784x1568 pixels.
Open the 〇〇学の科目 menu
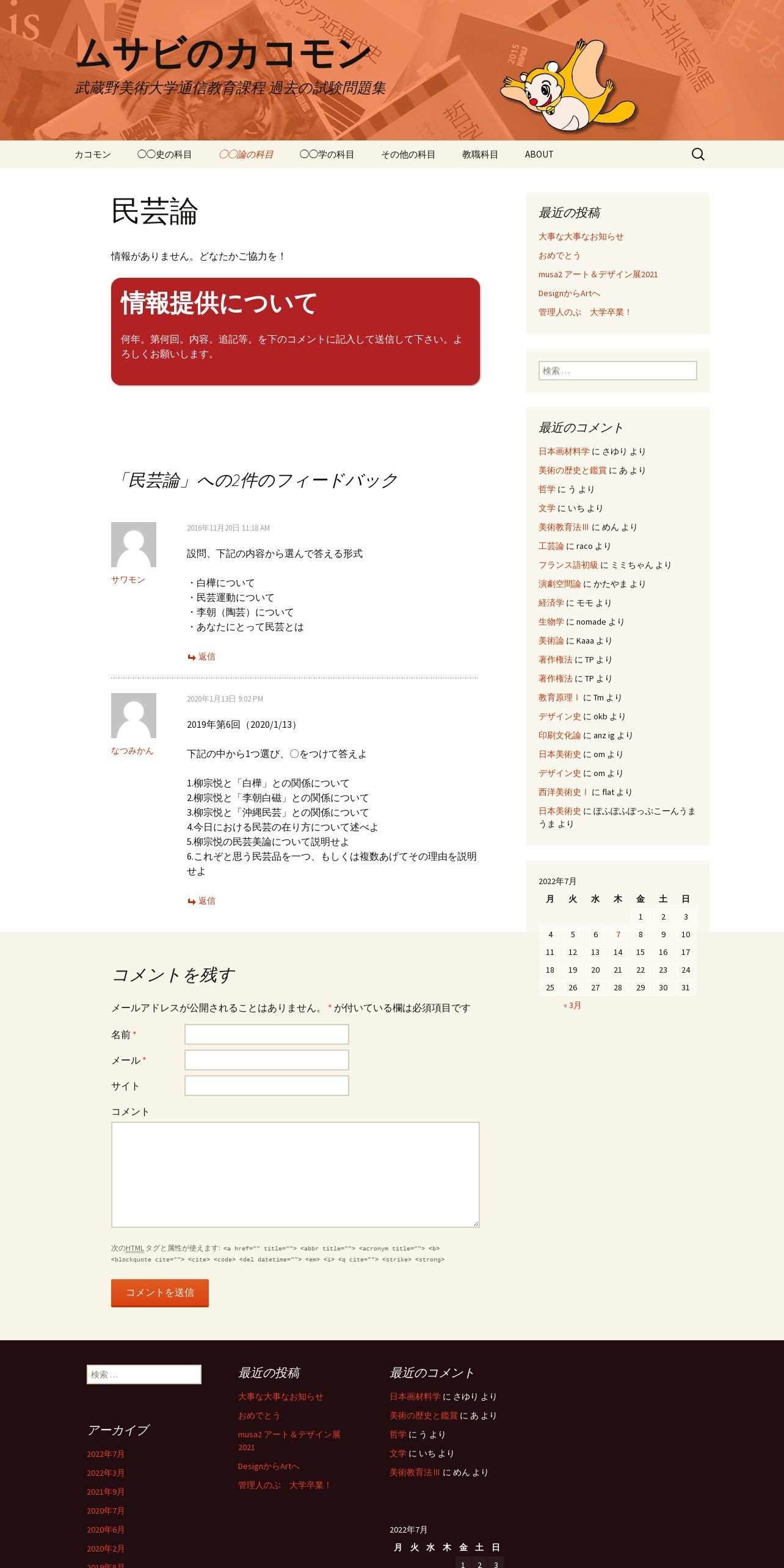tap(327, 154)
